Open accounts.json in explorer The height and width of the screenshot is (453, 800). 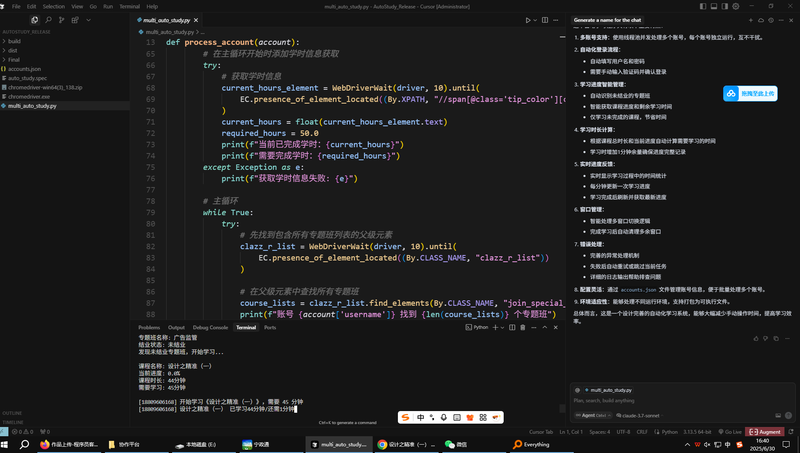[24, 69]
